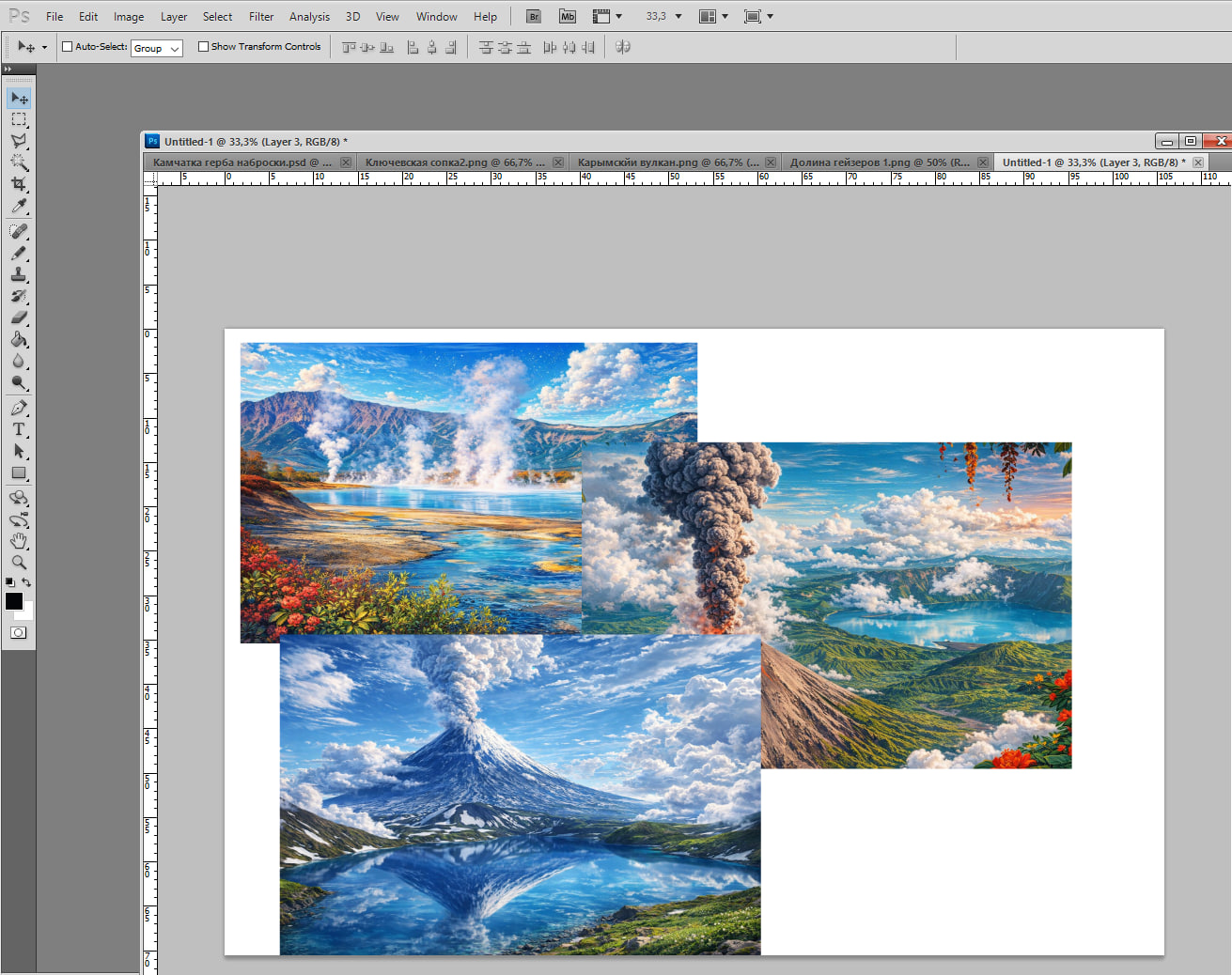The image size is (1232, 975).
Task: Close the Ключевская сопка2.png tab
Action: click(x=558, y=162)
